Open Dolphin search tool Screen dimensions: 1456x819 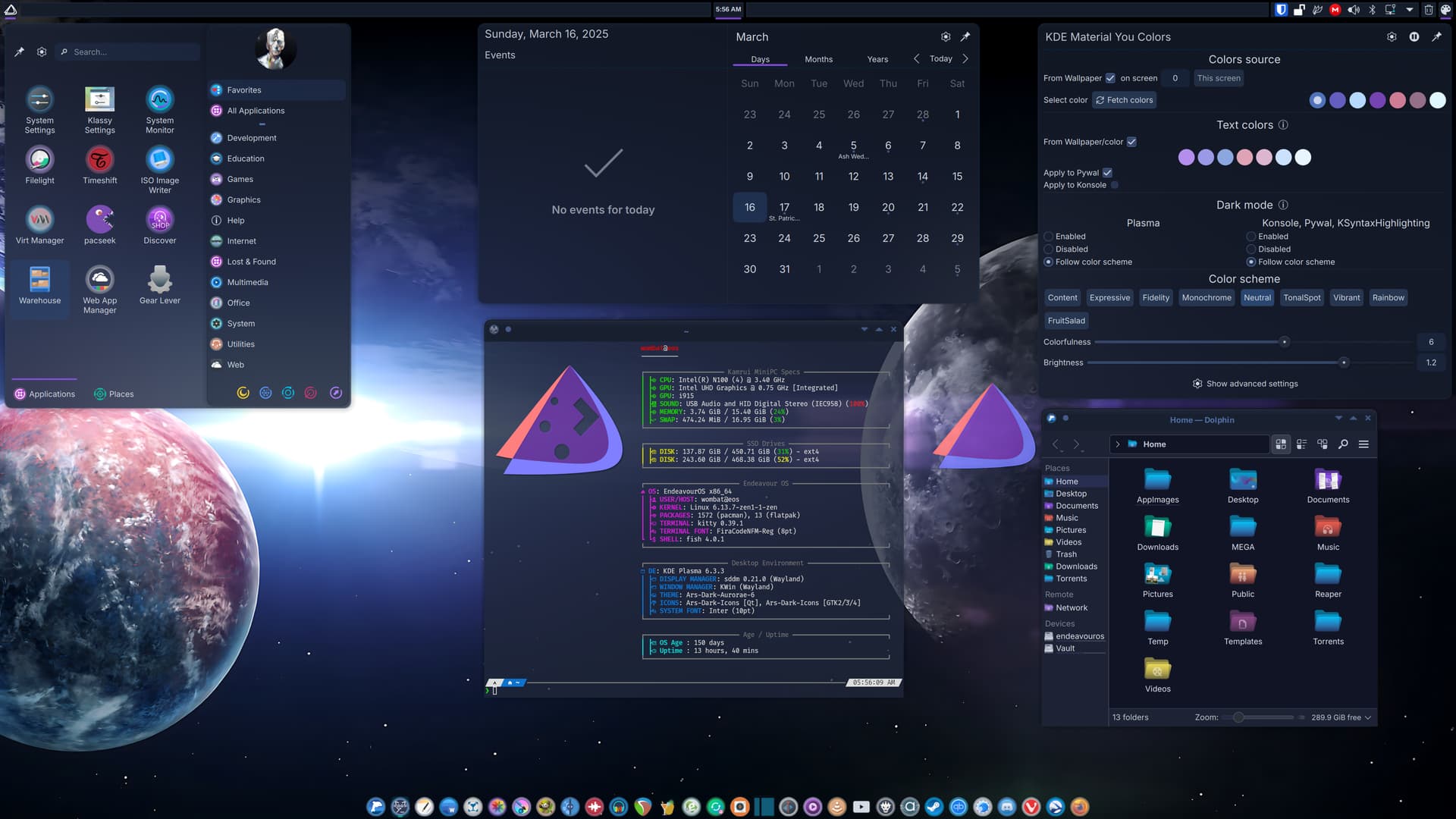coord(1343,444)
